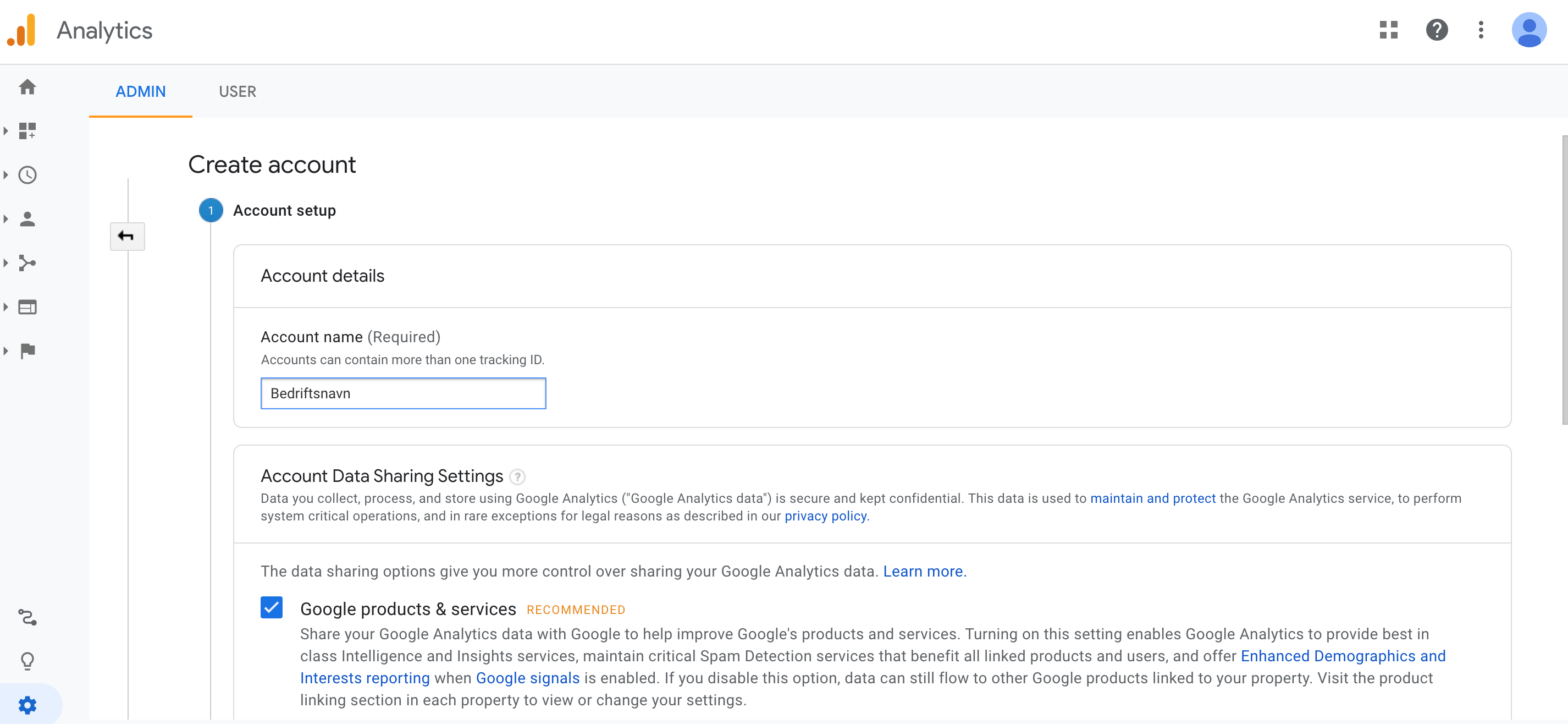Expand the Audience section arrow
Viewport: 1568px width, 724px height.
[x=5, y=218]
